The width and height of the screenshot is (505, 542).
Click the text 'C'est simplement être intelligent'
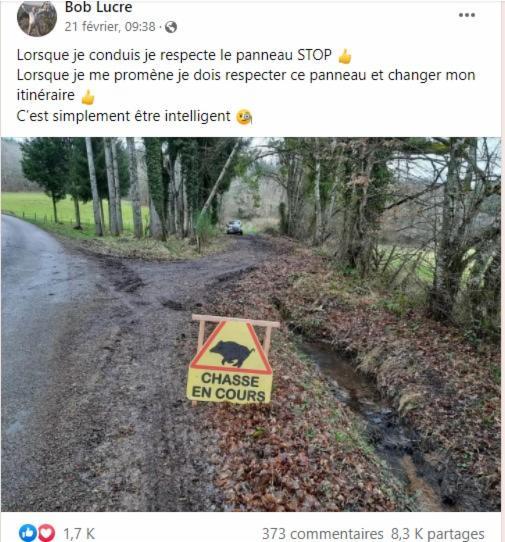point(123,116)
